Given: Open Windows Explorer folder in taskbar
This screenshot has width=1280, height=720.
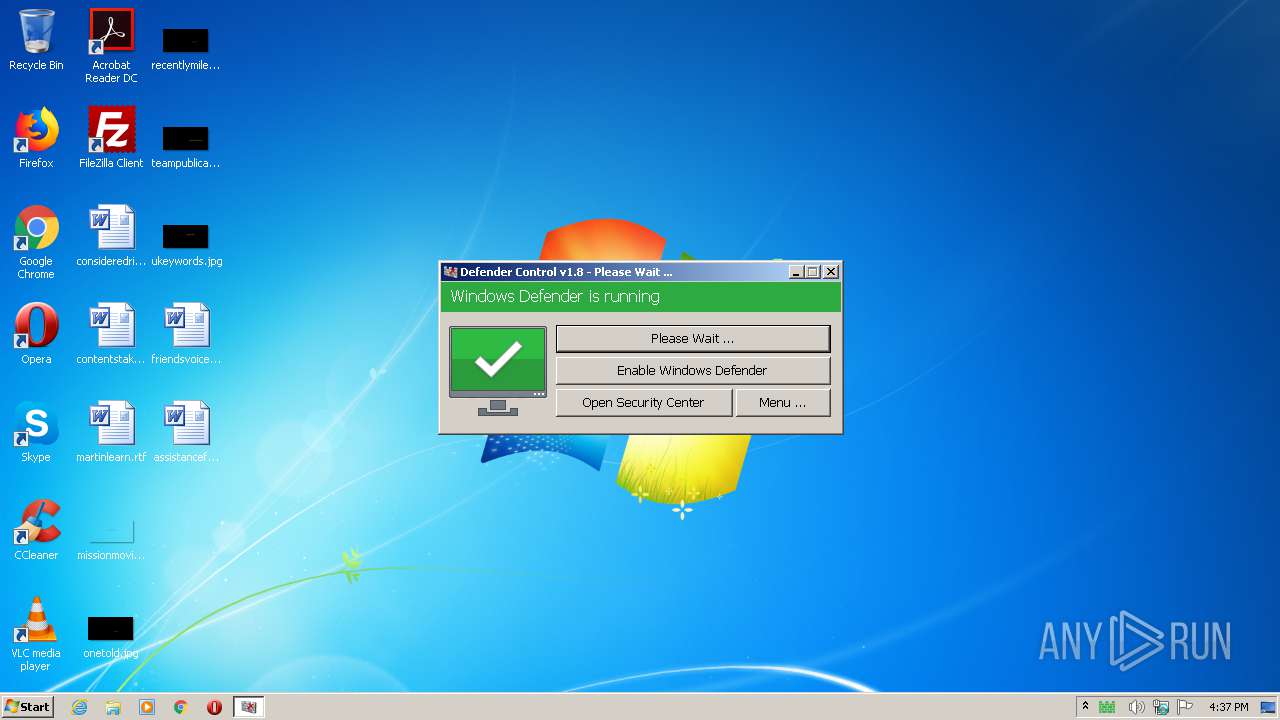Looking at the screenshot, I should click(x=113, y=707).
